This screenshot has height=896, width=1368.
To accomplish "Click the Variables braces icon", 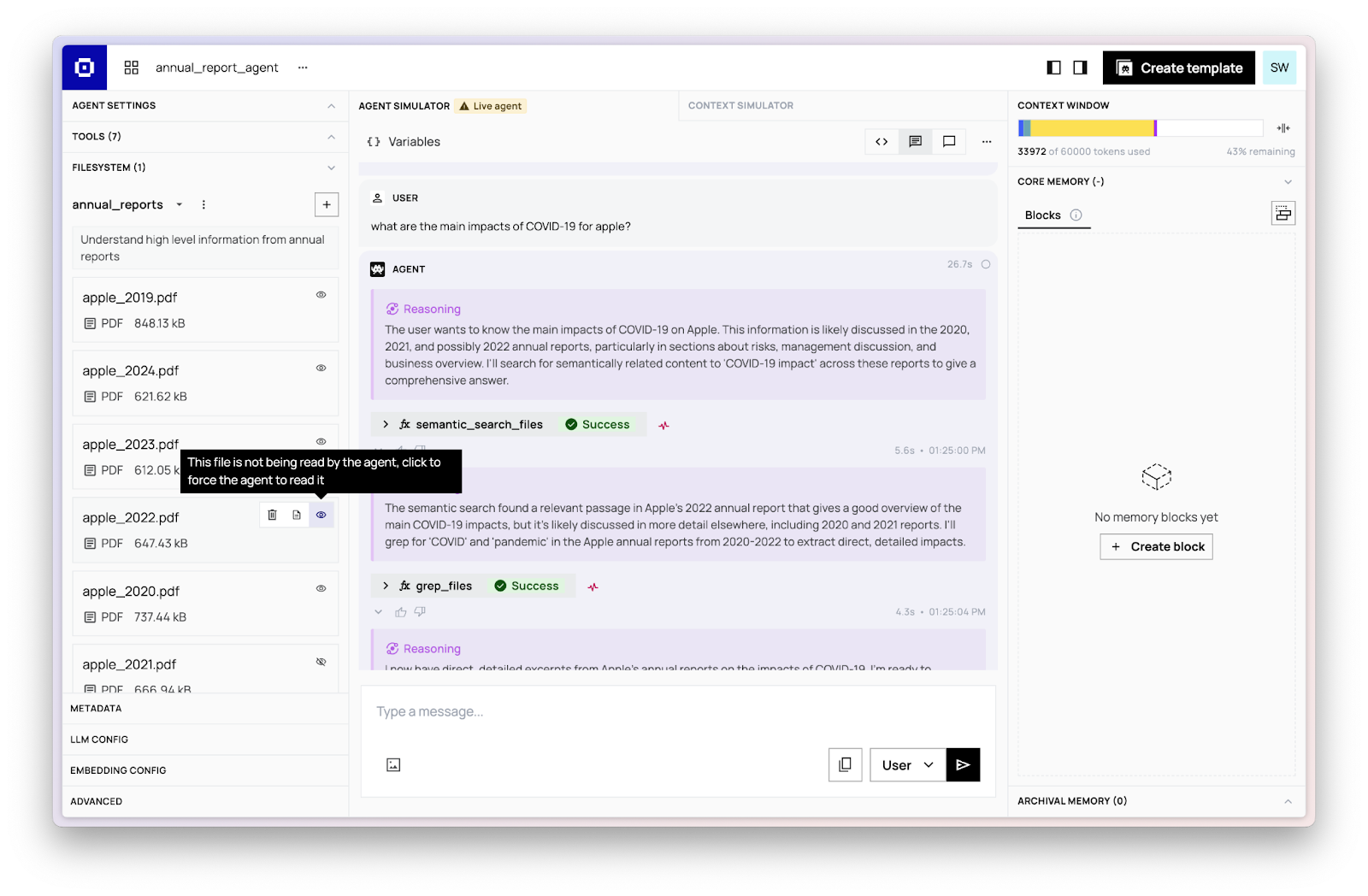I will pyautogui.click(x=374, y=142).
